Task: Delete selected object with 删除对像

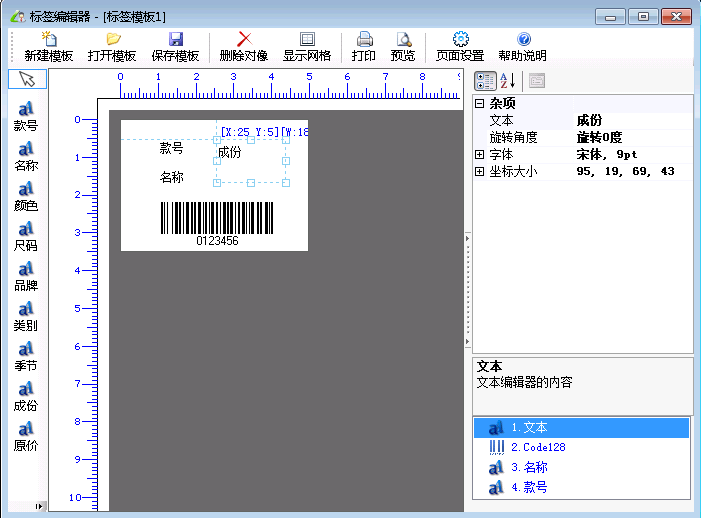Action: pos(243,46)
